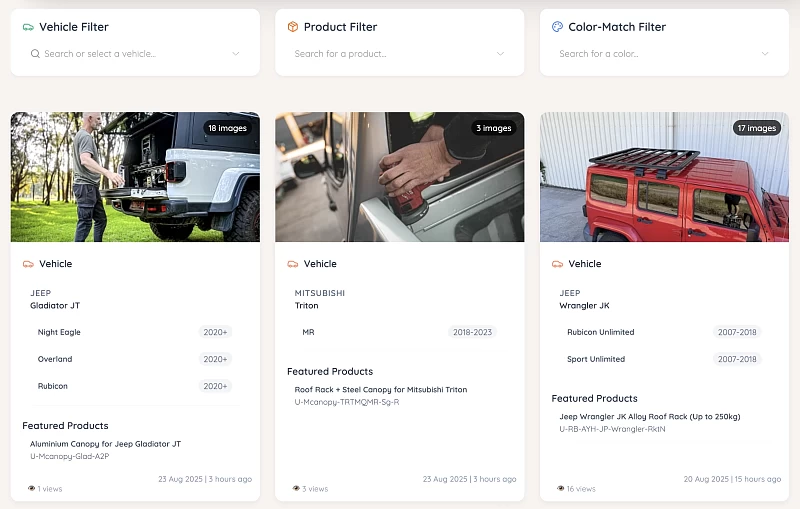Click the vehicle icon on Mitsubishi Triton card
This screenshot has width=800, height=509.
point(292,264)
